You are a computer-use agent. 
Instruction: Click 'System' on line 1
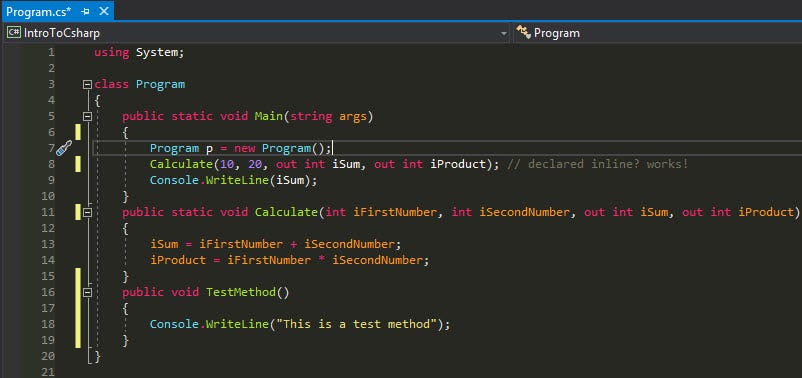157,53
